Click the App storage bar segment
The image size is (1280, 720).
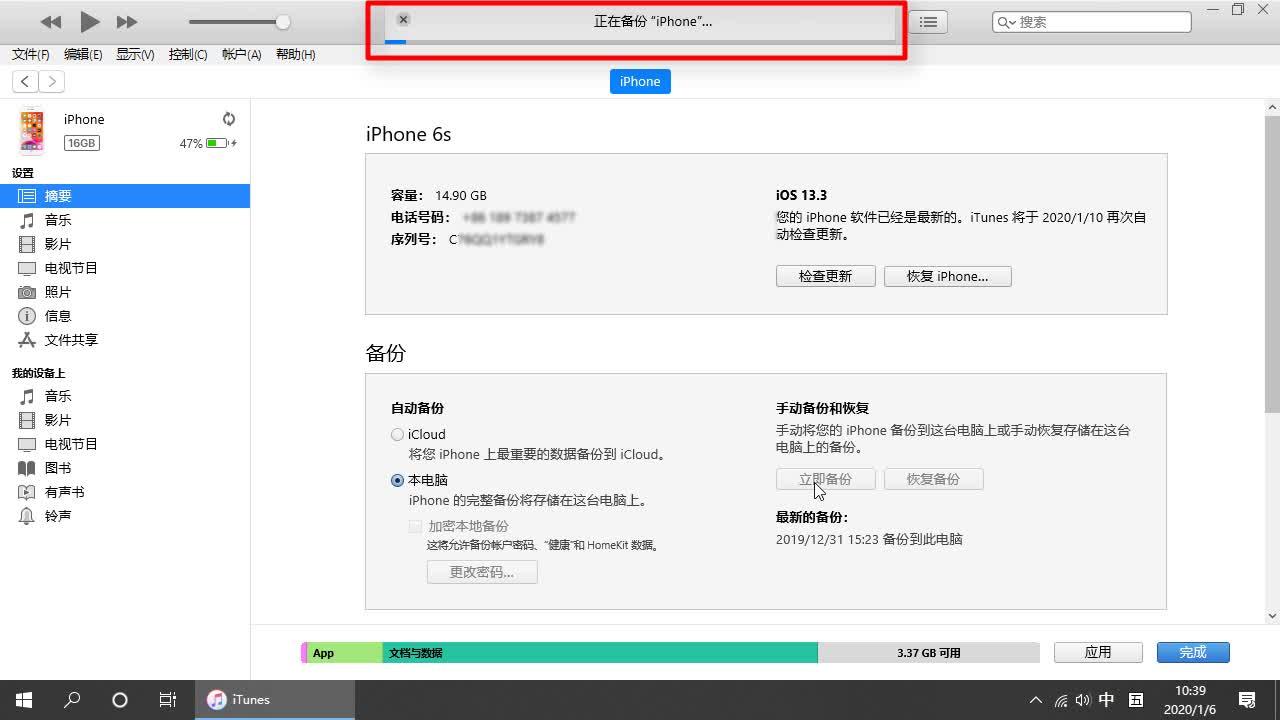click(345, 653)
